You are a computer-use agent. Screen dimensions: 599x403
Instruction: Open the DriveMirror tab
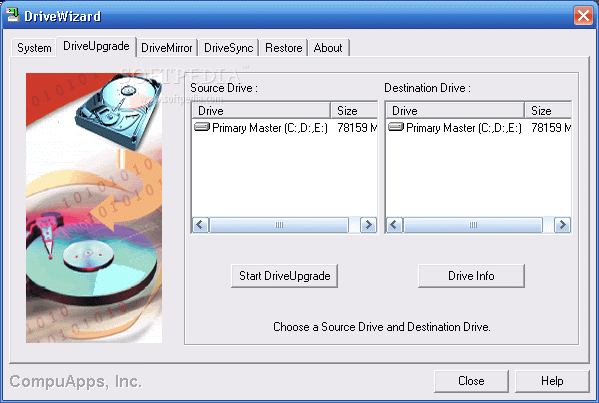click(x=167, y=48)
